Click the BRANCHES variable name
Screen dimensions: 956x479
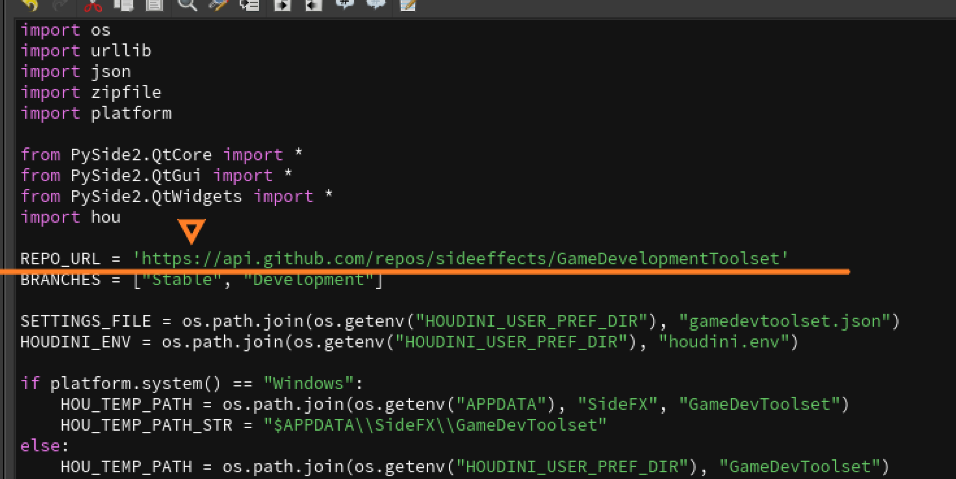(60, 280)
